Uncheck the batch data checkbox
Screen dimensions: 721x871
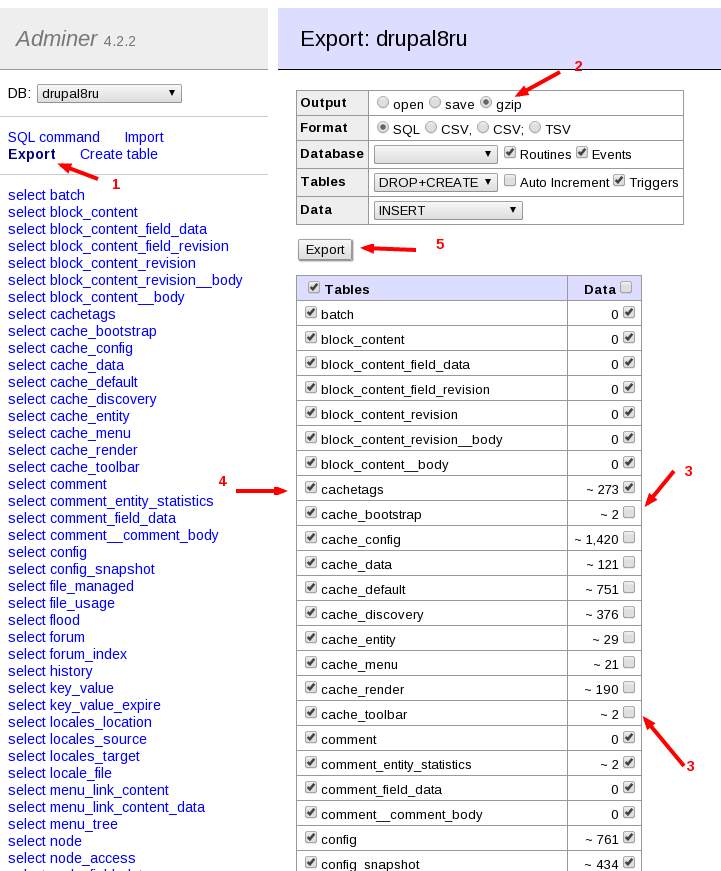(629, 312)
